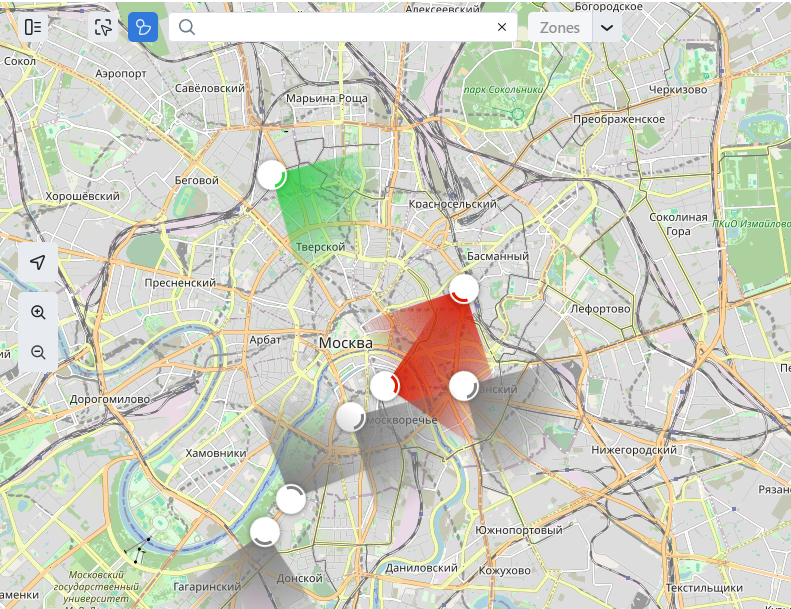This screenshot has height=609, width=791.
Task: Zoom in on the map
Action: 38,312
